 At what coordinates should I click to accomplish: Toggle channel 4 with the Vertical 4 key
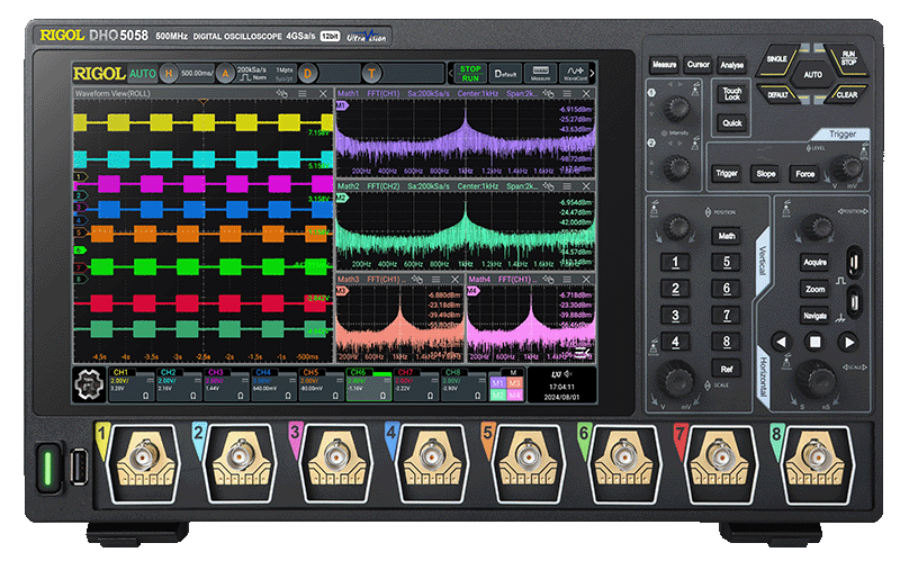tap(675, 342)
